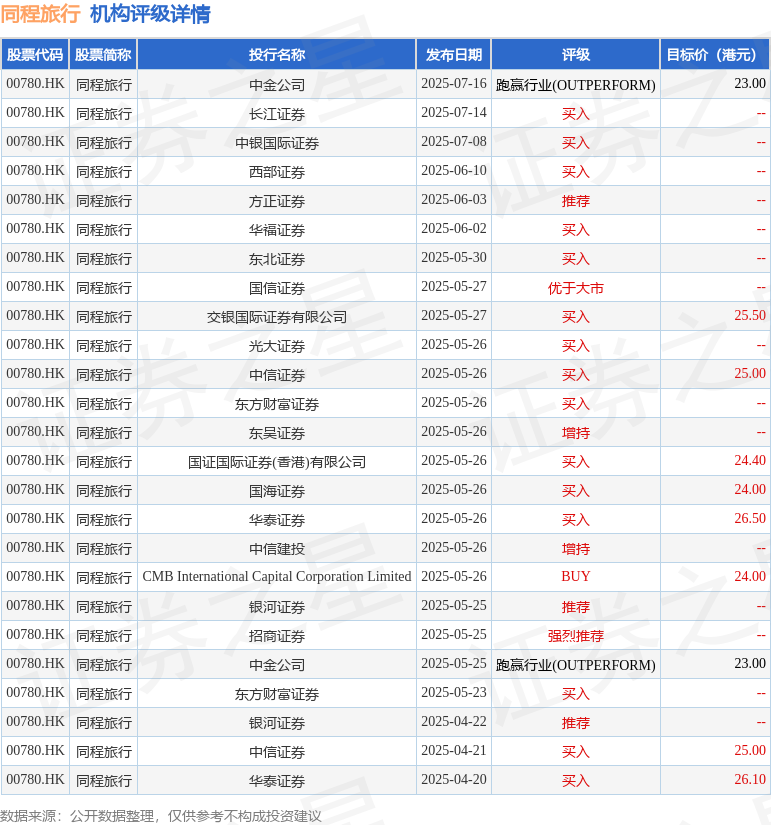Click 华泰证券 in the 2025-04-20 row
The image size is (771, 825).
tap(277, 780)
